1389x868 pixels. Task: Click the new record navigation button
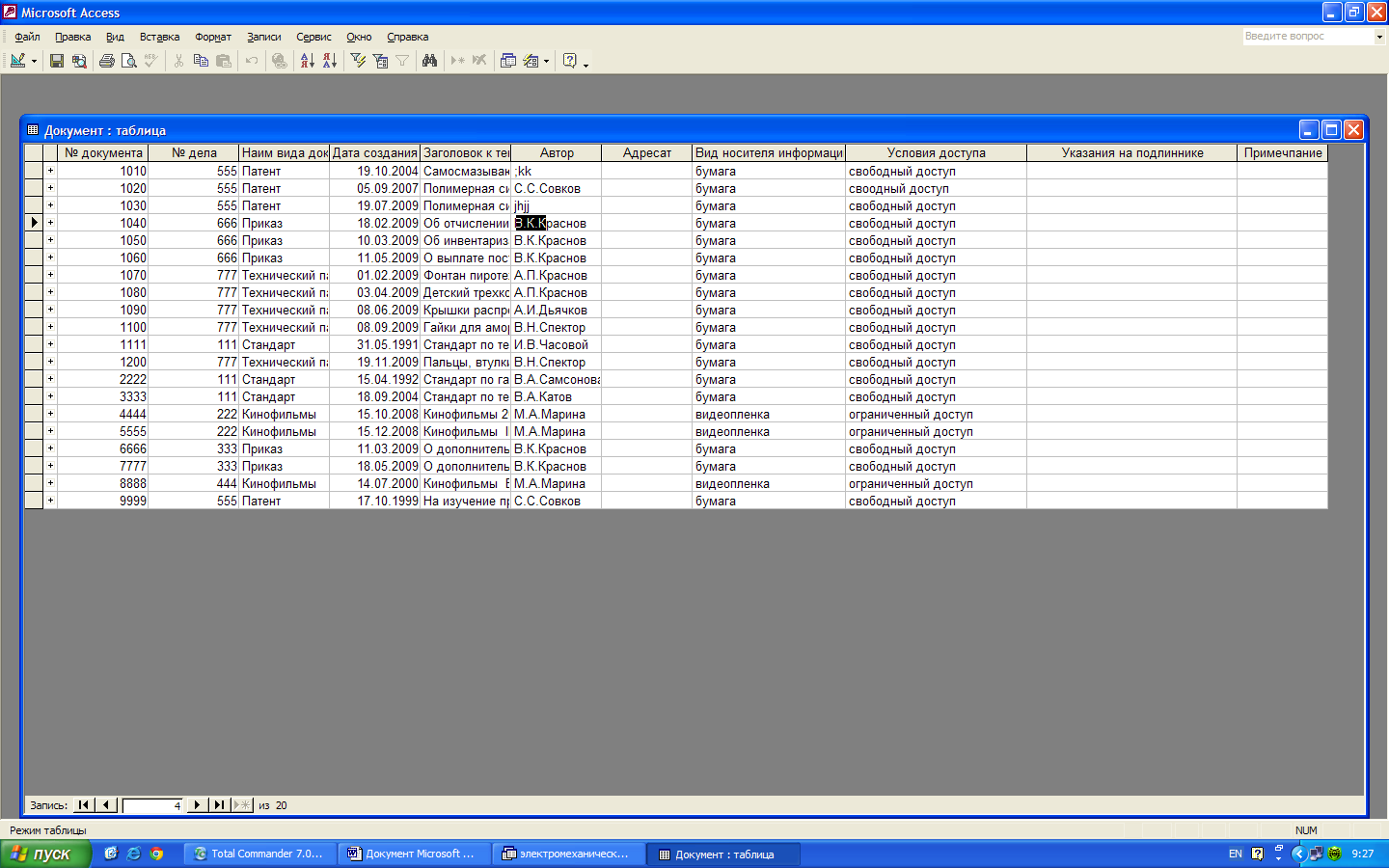tap(242, 805)
